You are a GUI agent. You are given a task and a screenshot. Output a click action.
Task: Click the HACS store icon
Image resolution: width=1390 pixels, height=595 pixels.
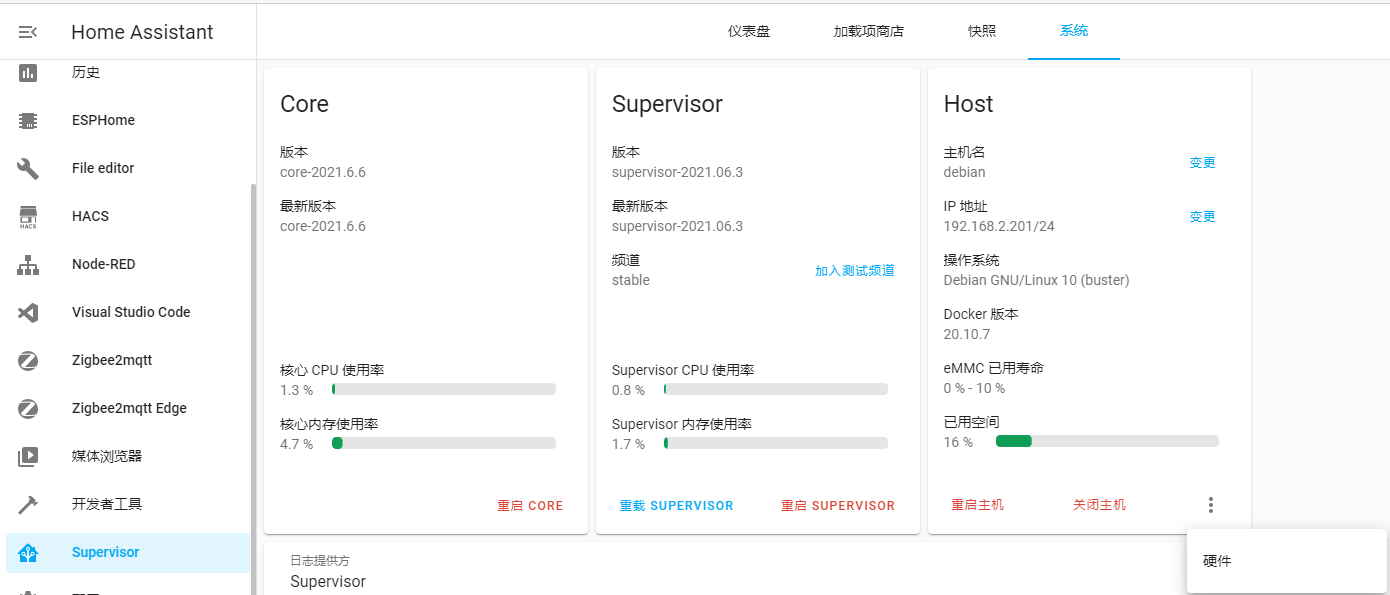[x=28, y=216]
